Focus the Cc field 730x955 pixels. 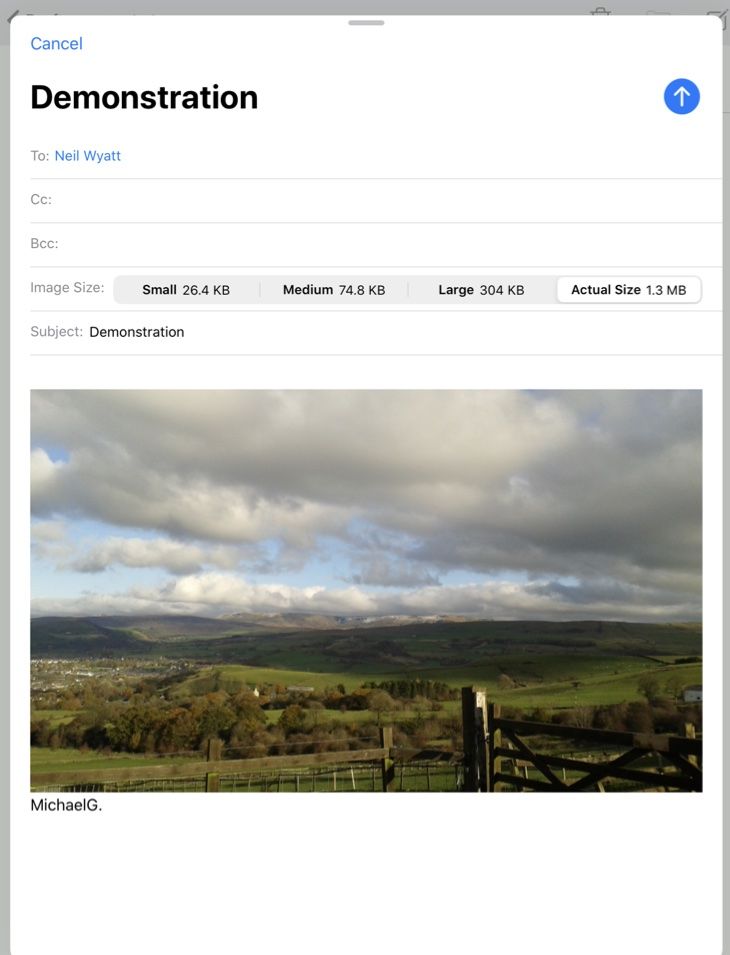[x=376, y=200]
